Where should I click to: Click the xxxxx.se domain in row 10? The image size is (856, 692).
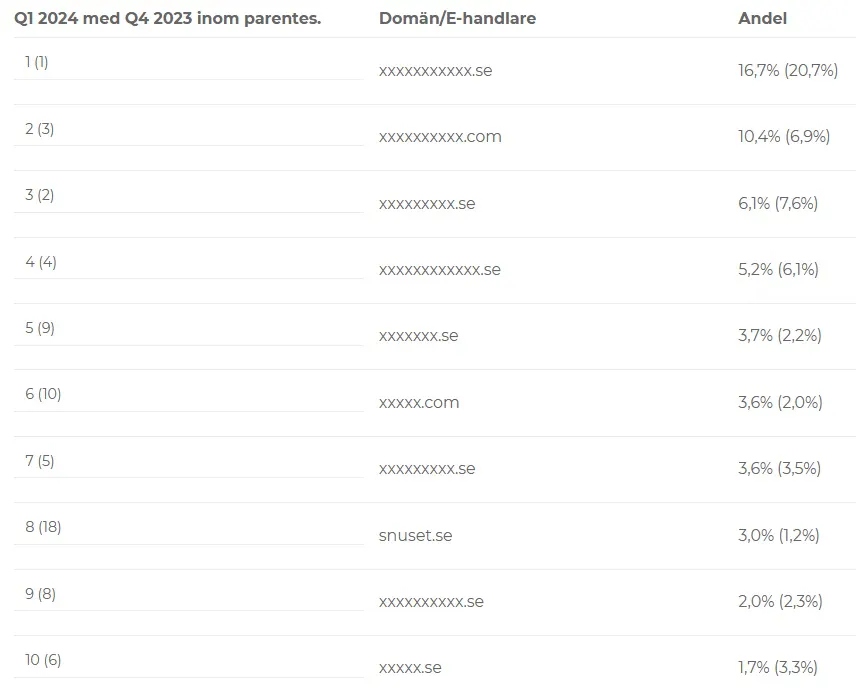click(x=410, y=668)
